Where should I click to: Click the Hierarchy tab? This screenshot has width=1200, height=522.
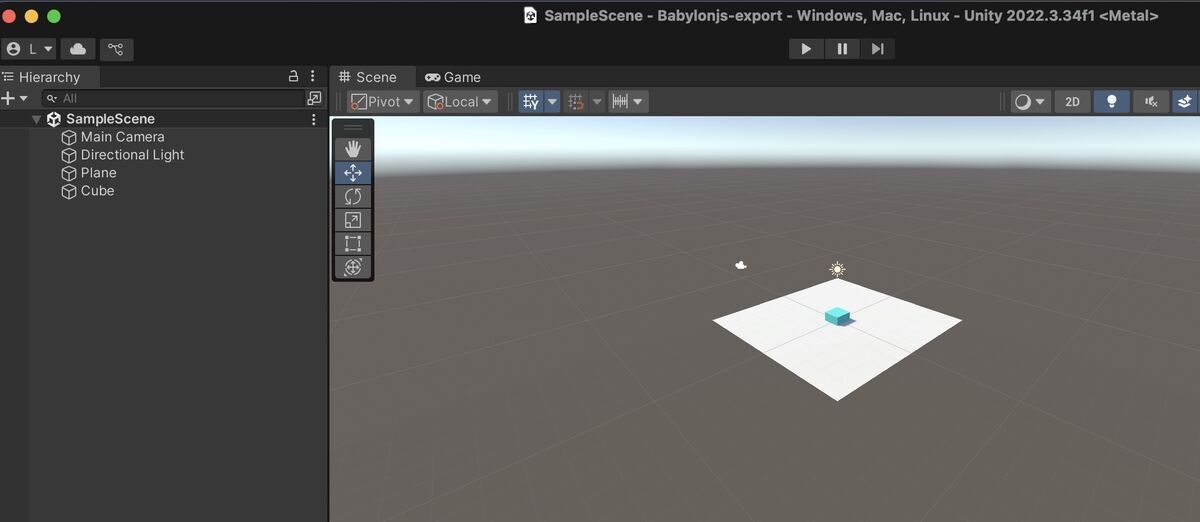point(49,77)
